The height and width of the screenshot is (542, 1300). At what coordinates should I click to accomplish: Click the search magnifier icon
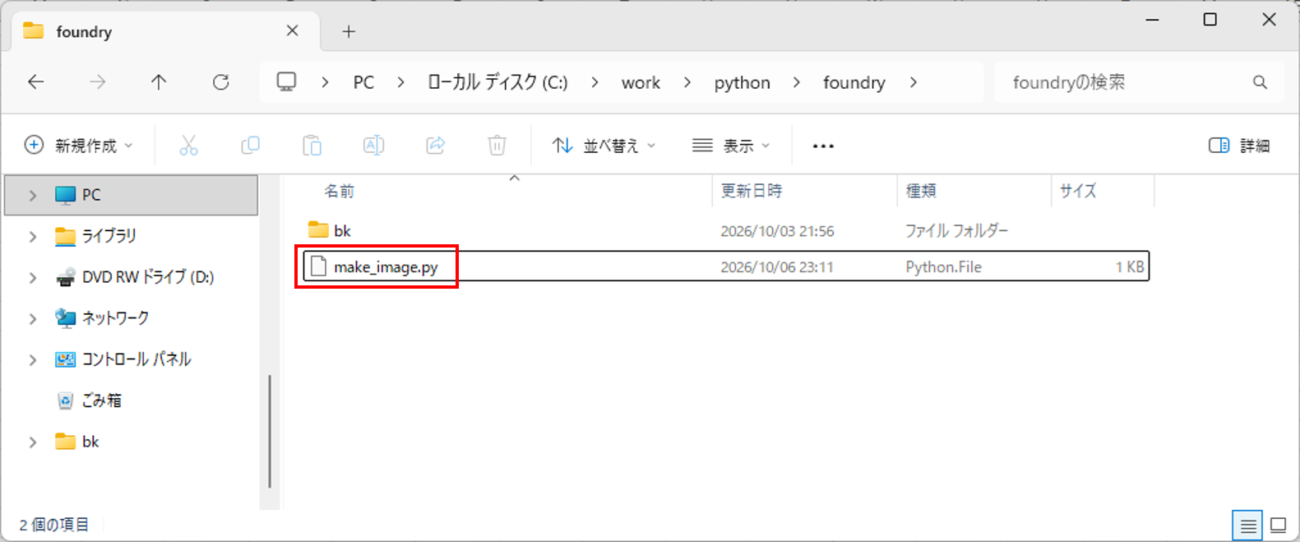pyautogui.click(x=1260, y=83)
